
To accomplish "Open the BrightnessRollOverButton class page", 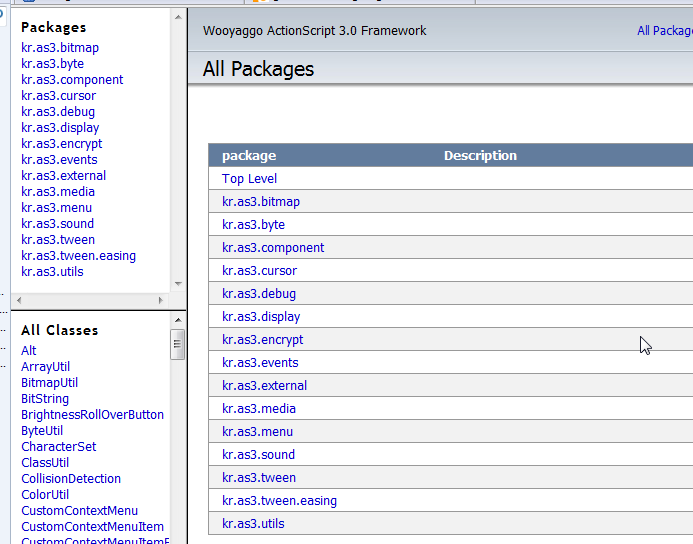I will tap(92, 415).
